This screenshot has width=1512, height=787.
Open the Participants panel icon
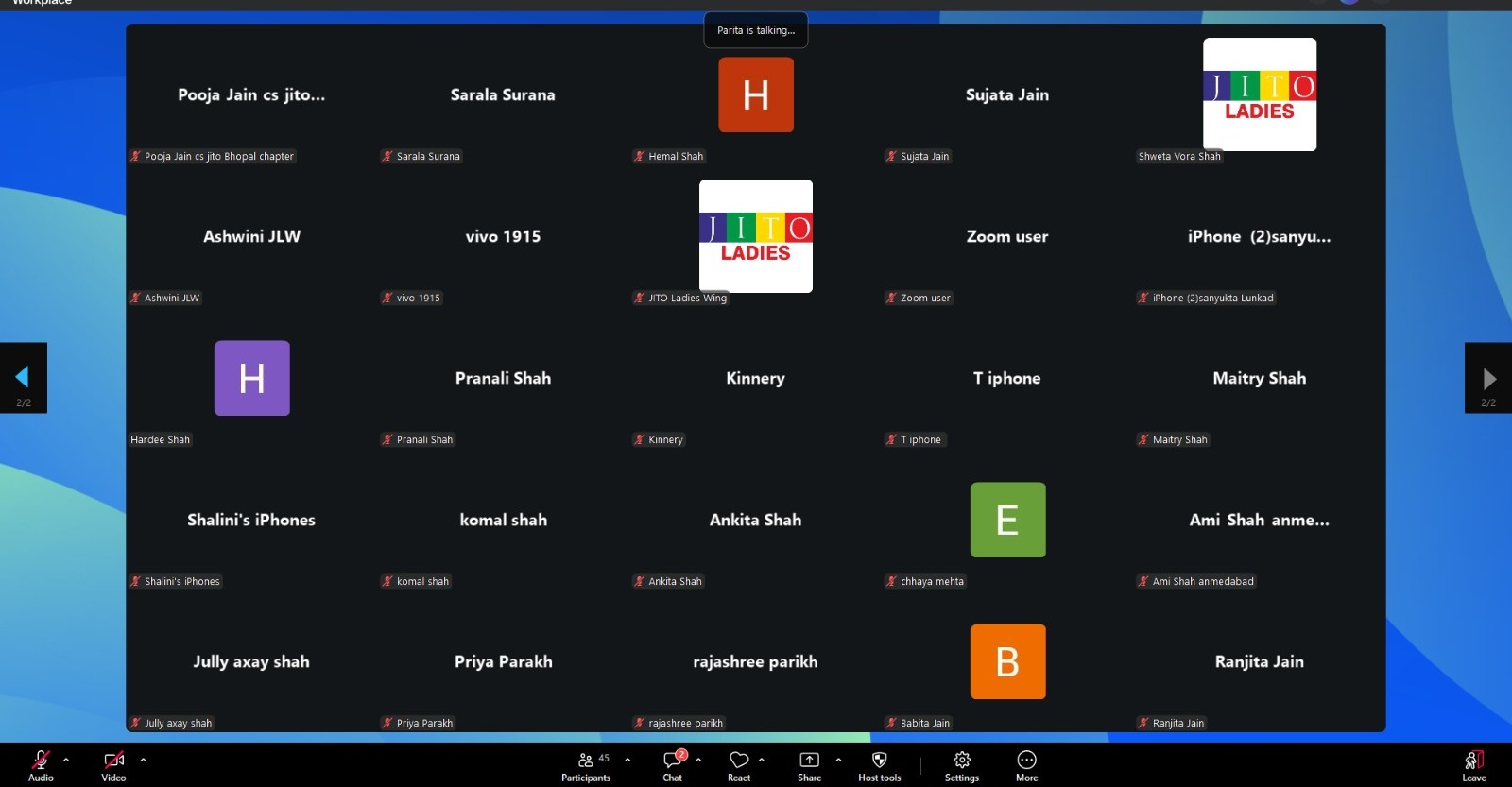point(586,761)
